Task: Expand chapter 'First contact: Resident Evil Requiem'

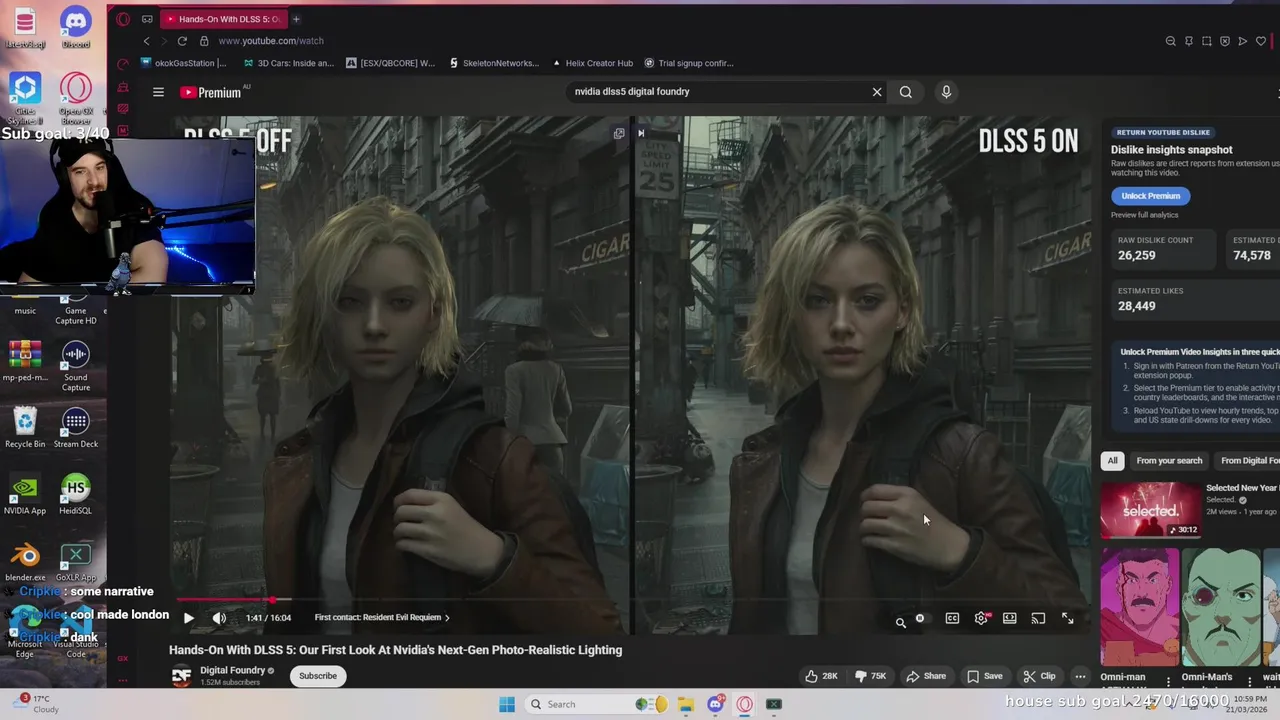Action: click(382, 618)
